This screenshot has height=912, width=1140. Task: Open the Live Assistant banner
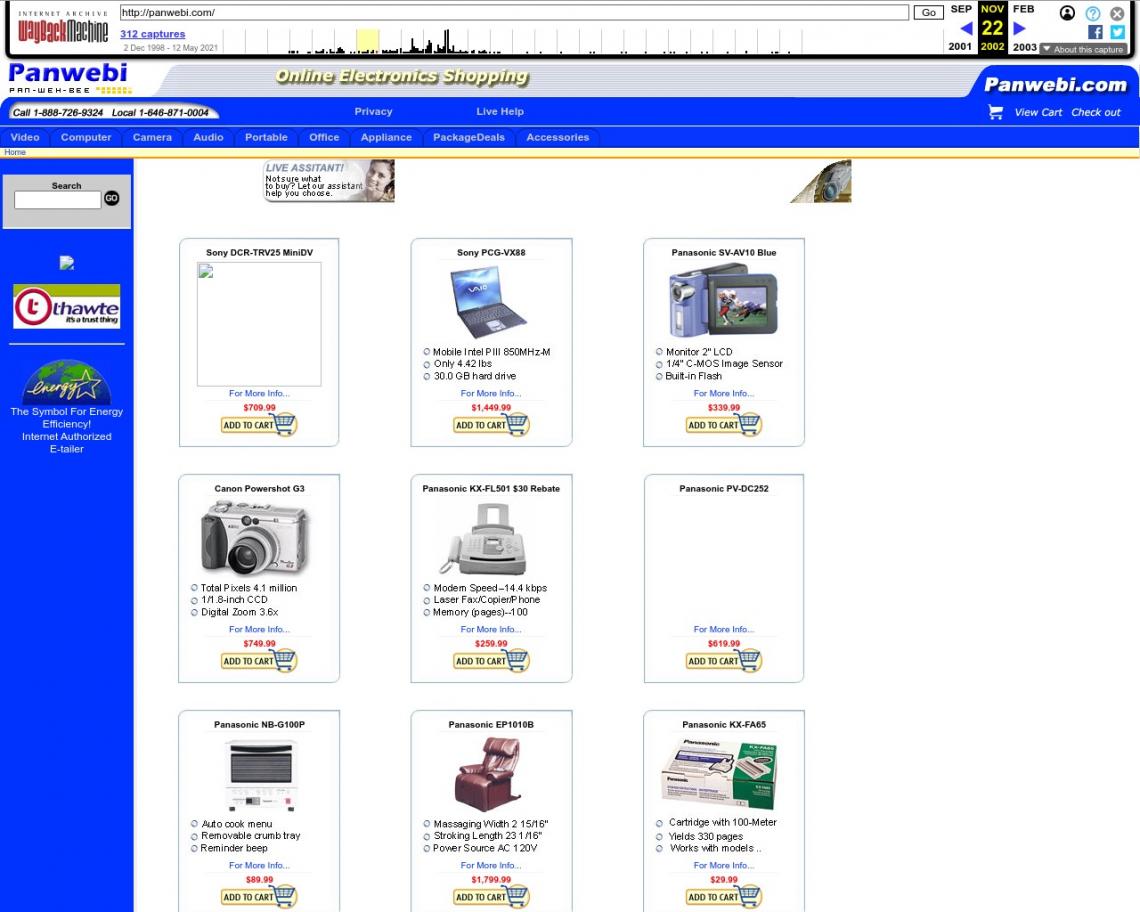pos(329,180)
